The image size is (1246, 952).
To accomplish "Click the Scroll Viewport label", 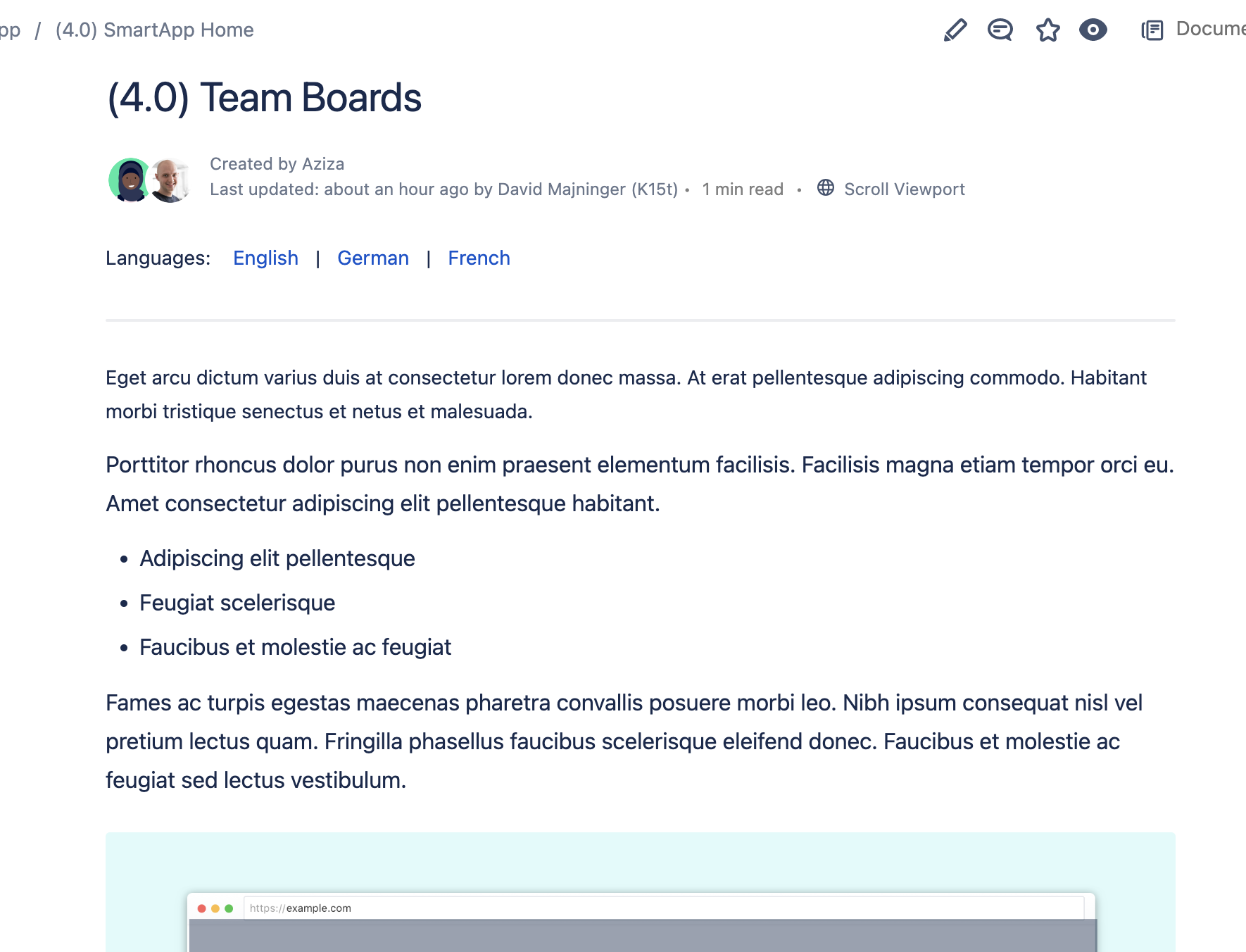I will 905,189.
